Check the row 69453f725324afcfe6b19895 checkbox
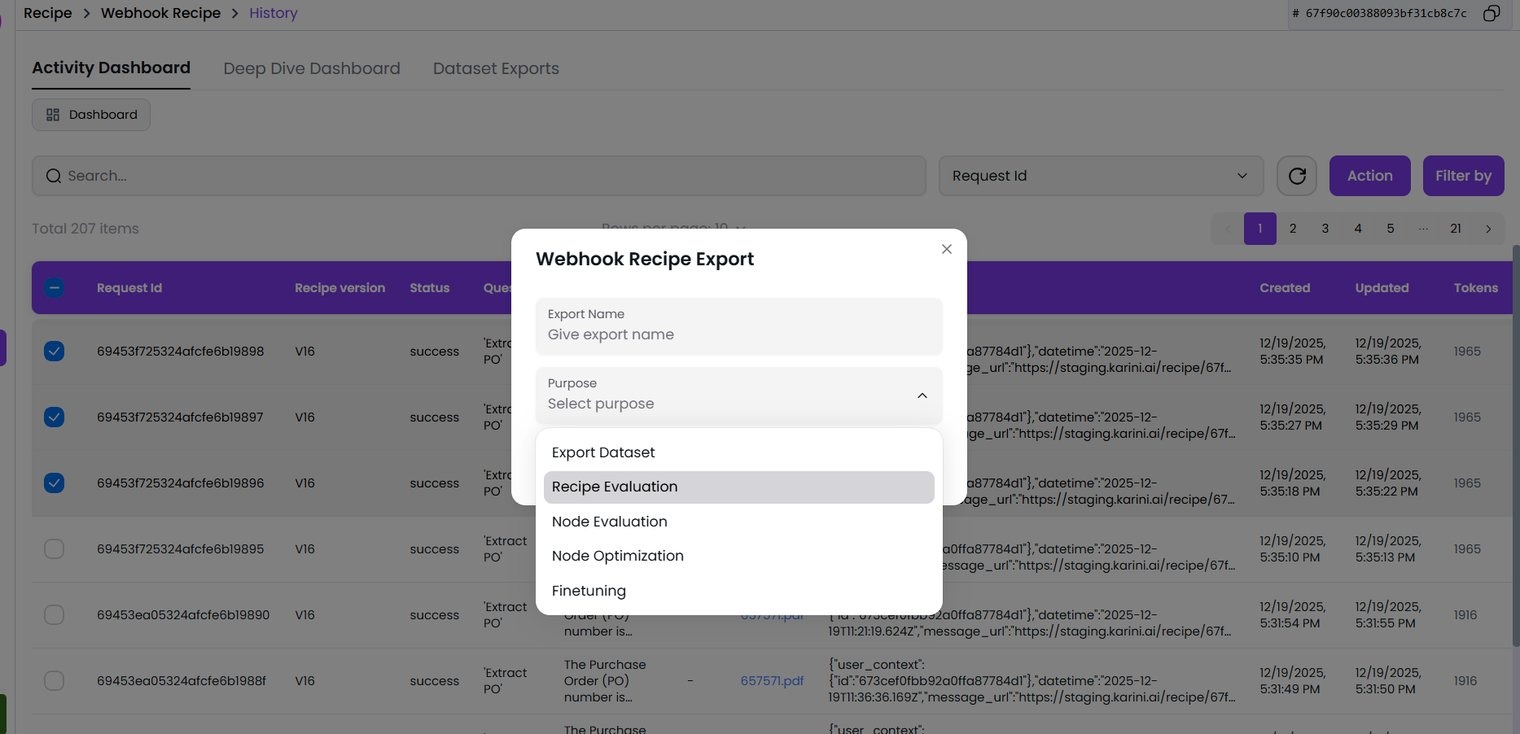This screenshot has height=734, width=1520. [54, 549]
